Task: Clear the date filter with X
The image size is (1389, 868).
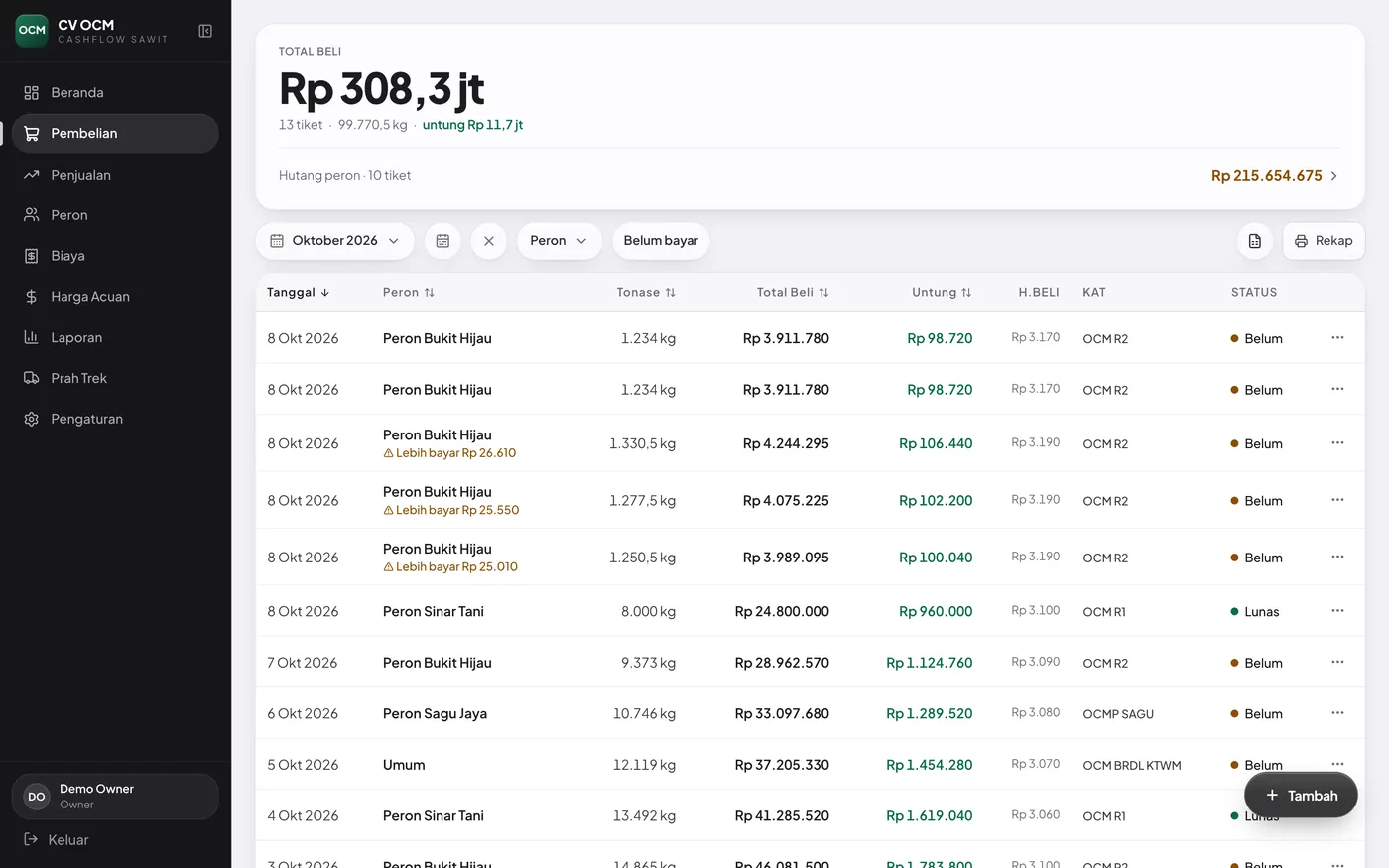Action: pyautogui.click(x=489, y=241)
